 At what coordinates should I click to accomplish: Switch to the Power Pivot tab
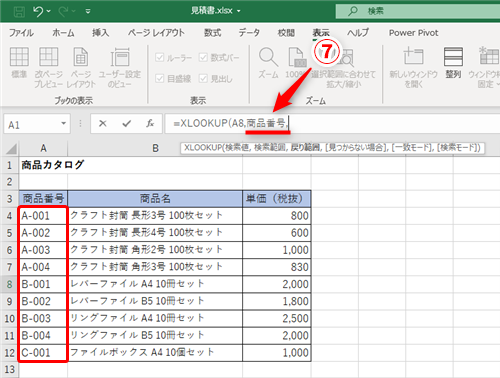click(413, 33)
